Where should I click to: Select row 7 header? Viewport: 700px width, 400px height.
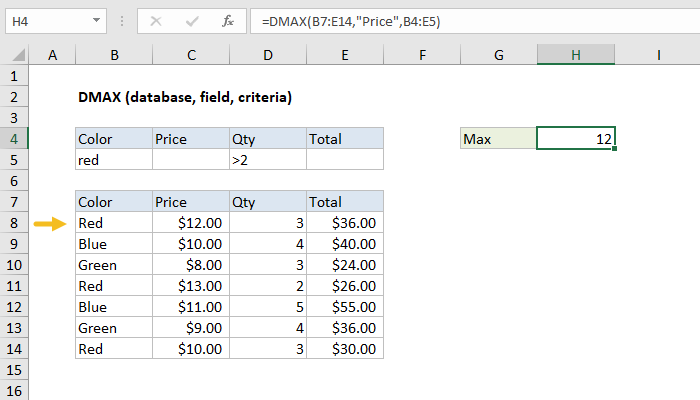(14, 202)
